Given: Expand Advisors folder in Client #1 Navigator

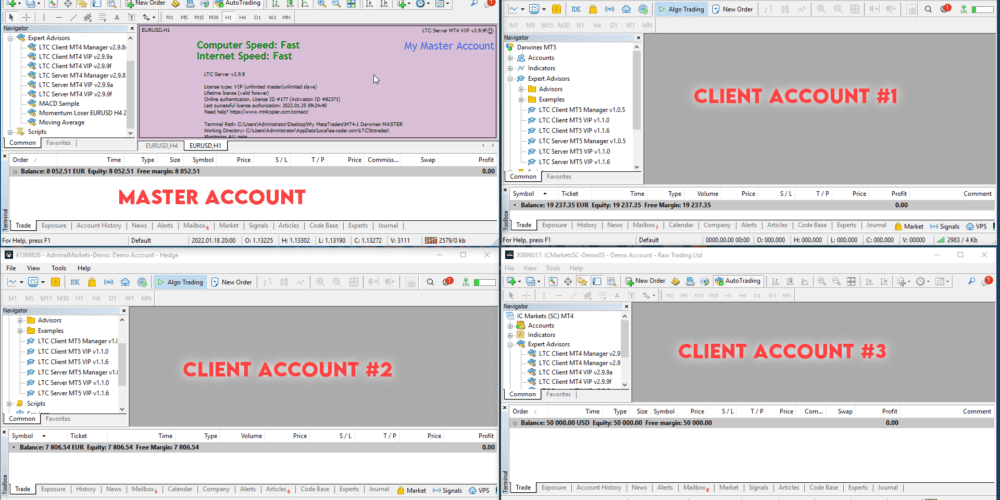Looking at the screenshot, I should point(520,89).
